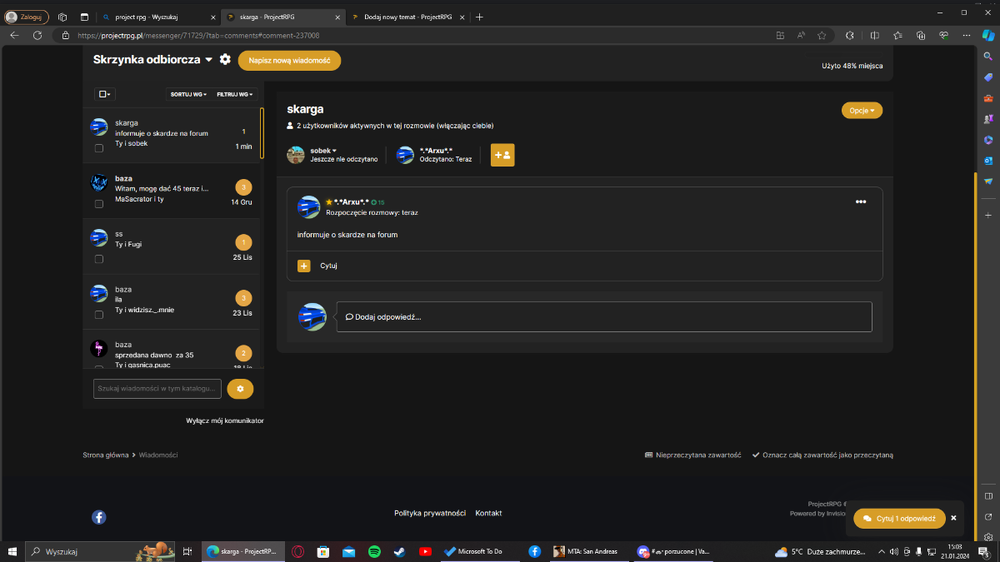This screenshot has height=562, width=1000.
Task: Expand the Skrzynka odbiorcza folder dropdown
Action: tap(209, 59)
